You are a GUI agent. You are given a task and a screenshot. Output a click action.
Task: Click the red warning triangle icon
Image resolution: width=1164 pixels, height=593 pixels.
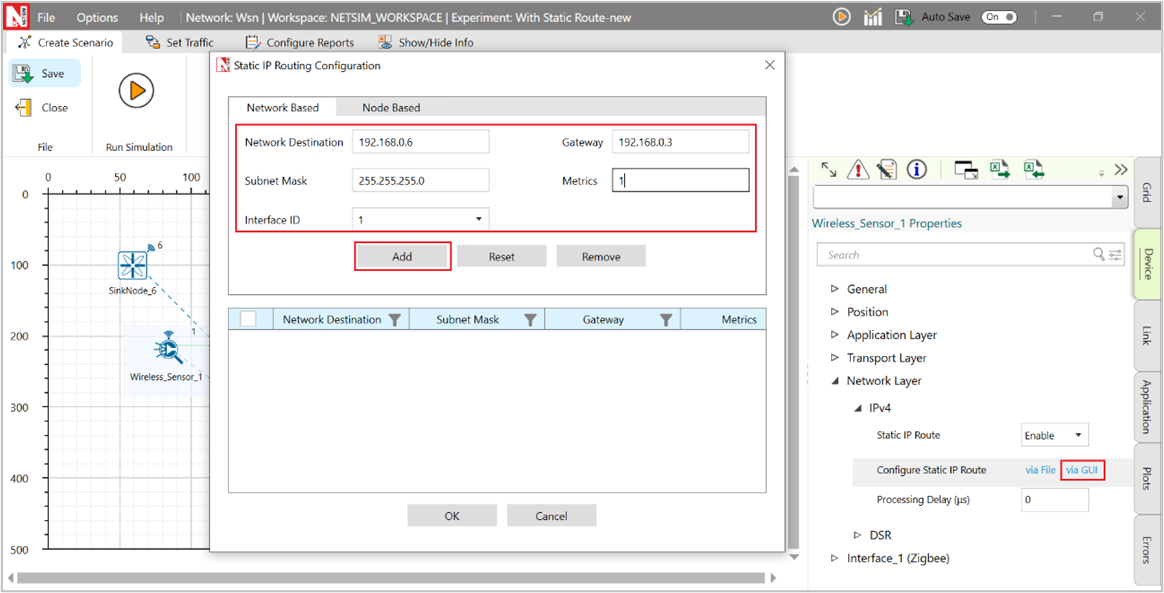(x=858, y=170)
